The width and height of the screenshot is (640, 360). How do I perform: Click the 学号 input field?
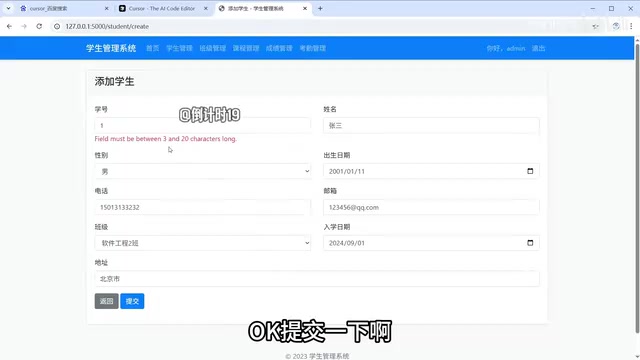(x=202, y=125)
